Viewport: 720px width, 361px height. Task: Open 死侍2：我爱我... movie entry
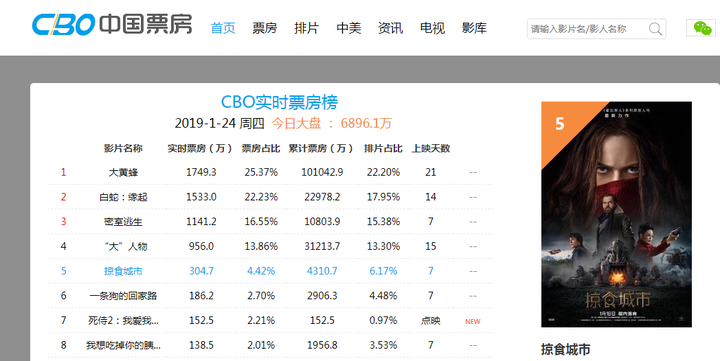click(123, 321)
